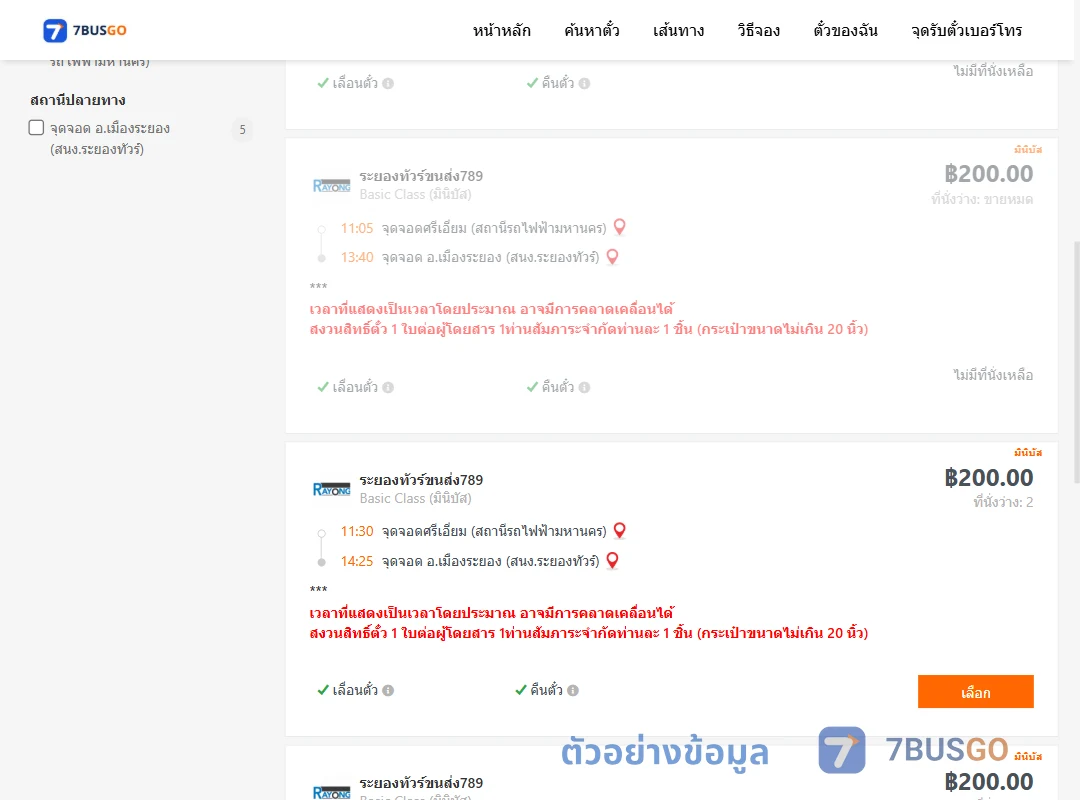Click the 11:05 departure time text

click(x=357, y=228)
